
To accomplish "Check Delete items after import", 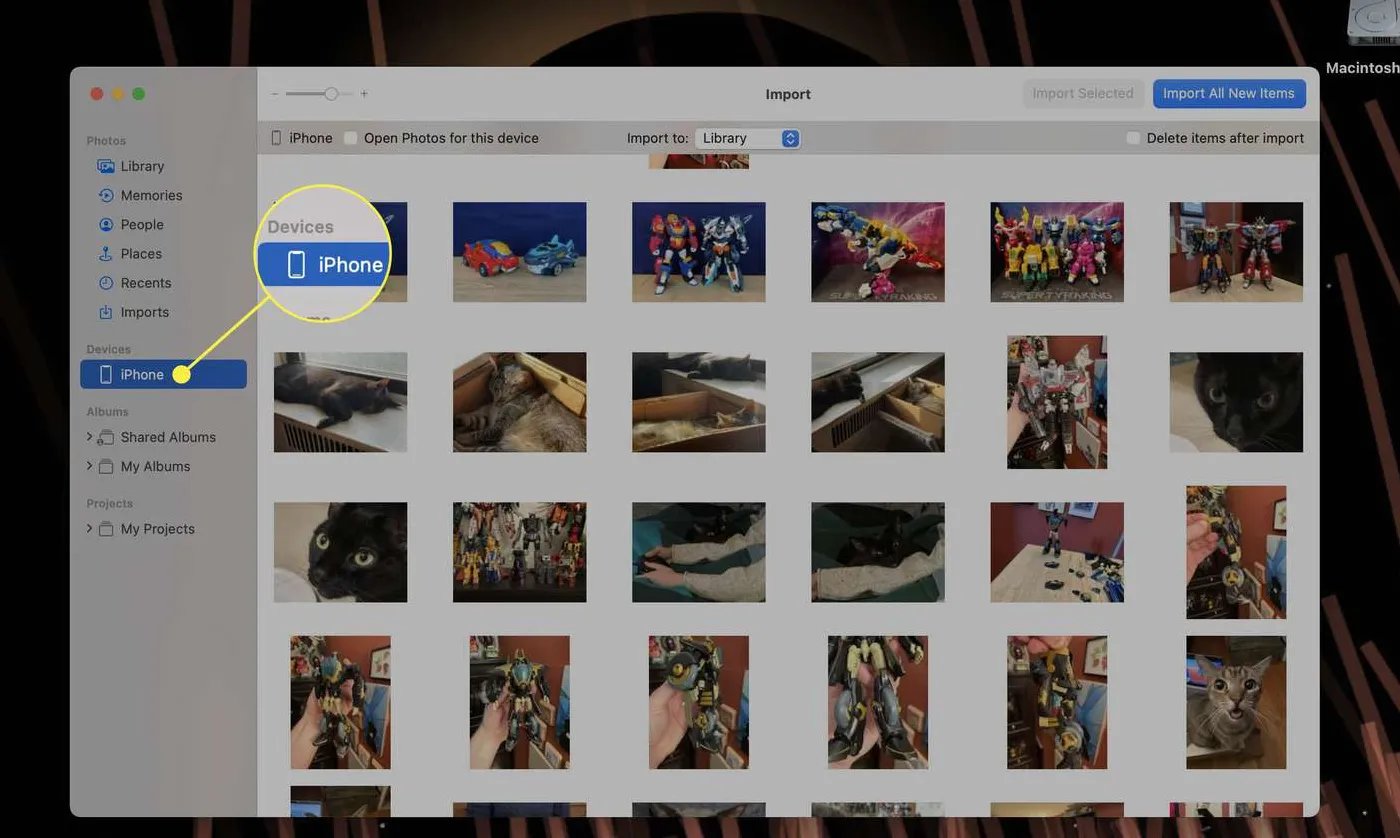I will (1133, 138).
